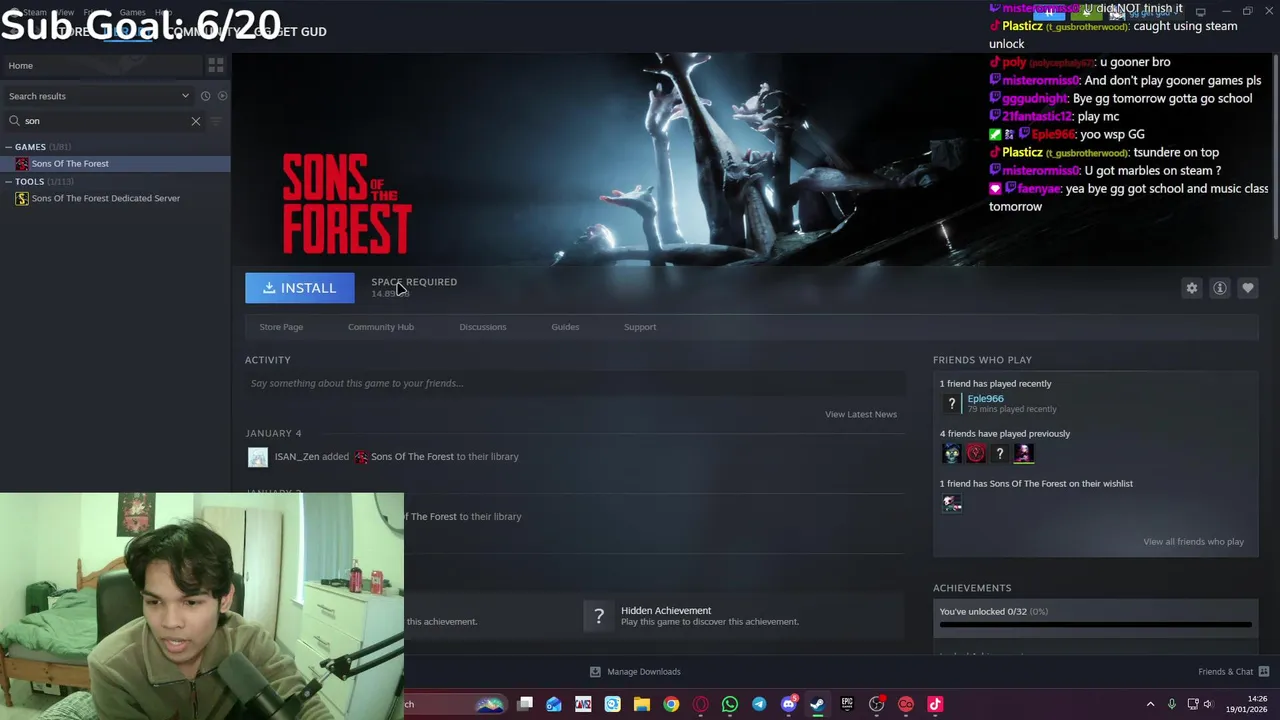1280x720 pixels.
Task: Open Google Chrome from taskbar
Action: click(x=671, y=704)
